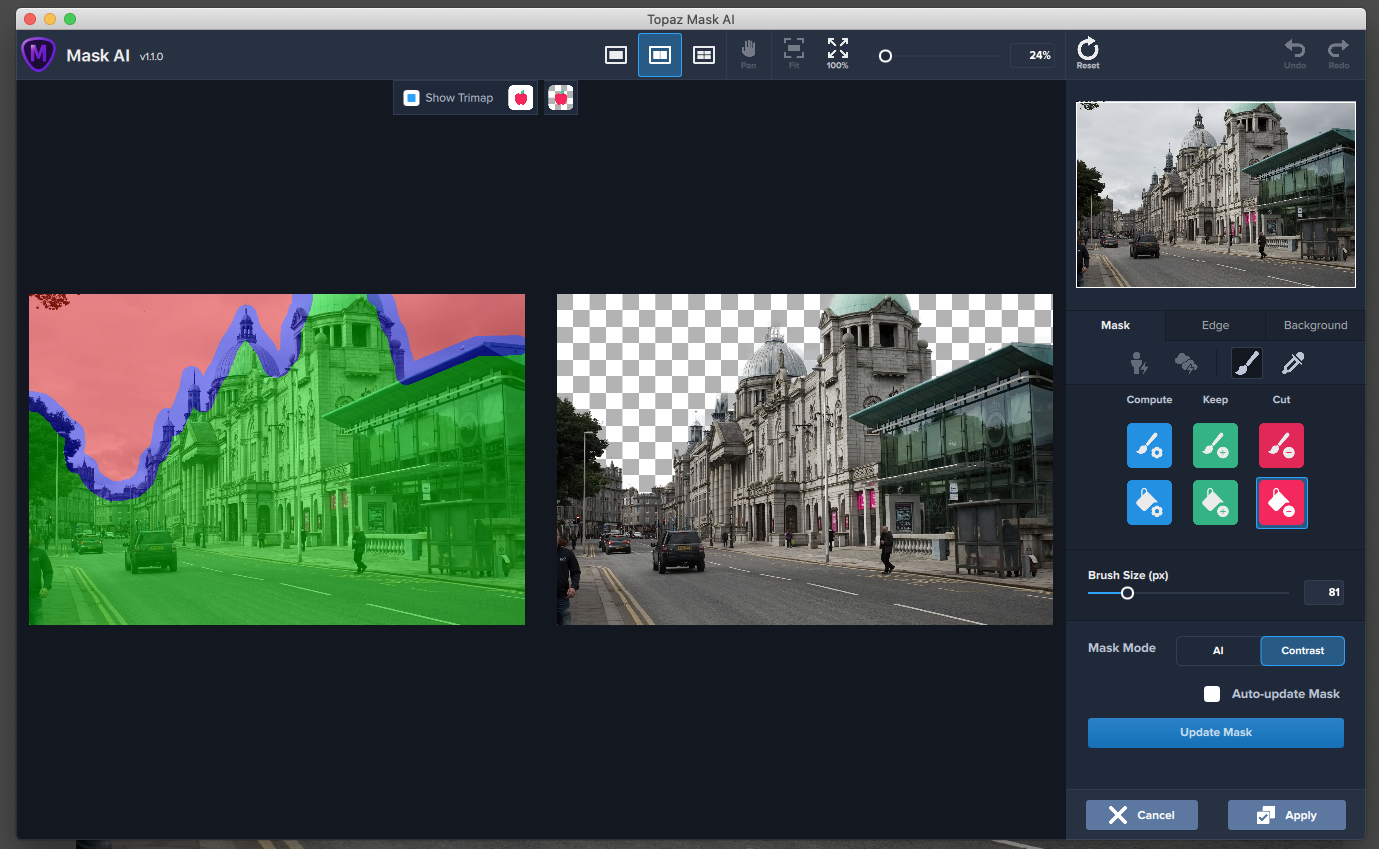Image resolution: width=1379 pixels, height=849 pixels.
Task: Set Mask Mode to AI
Action: [1218, 651]
